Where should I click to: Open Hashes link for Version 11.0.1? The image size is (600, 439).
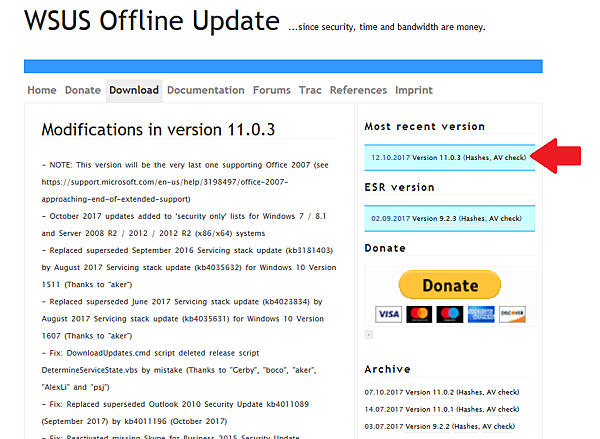(471, 410)
